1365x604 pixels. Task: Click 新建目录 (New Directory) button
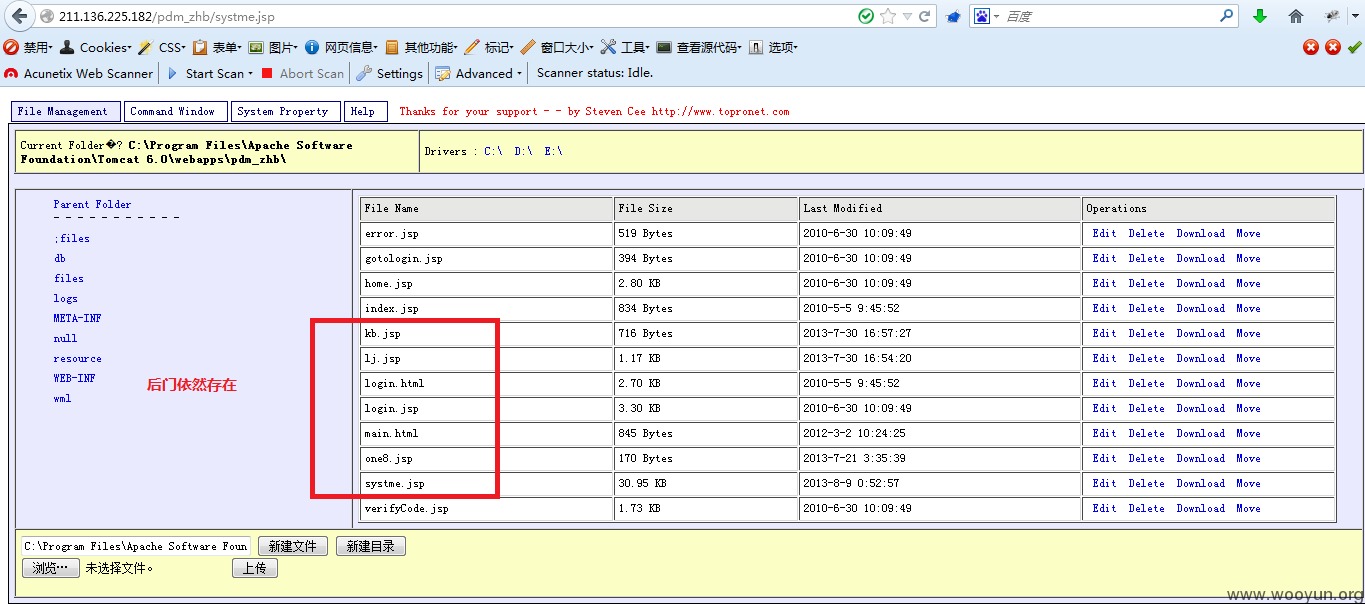(371, 546)
